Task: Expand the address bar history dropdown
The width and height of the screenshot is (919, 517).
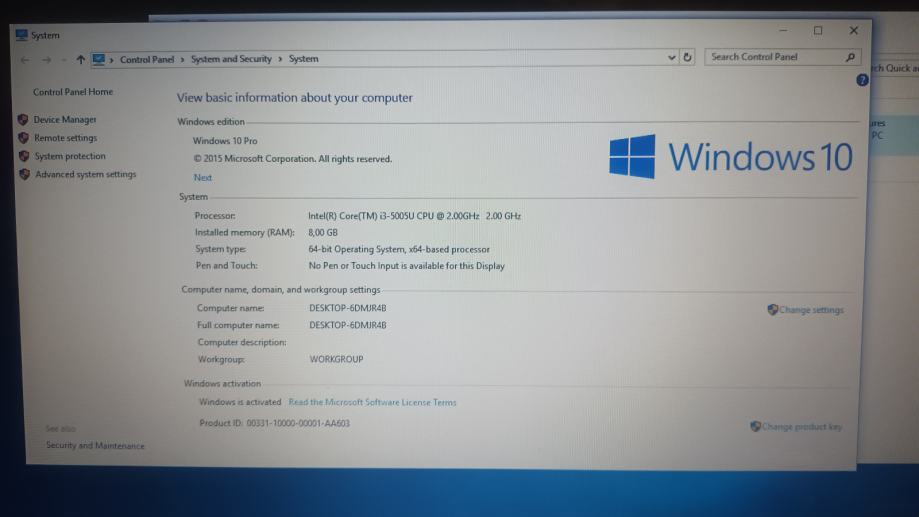Action: 672,57
